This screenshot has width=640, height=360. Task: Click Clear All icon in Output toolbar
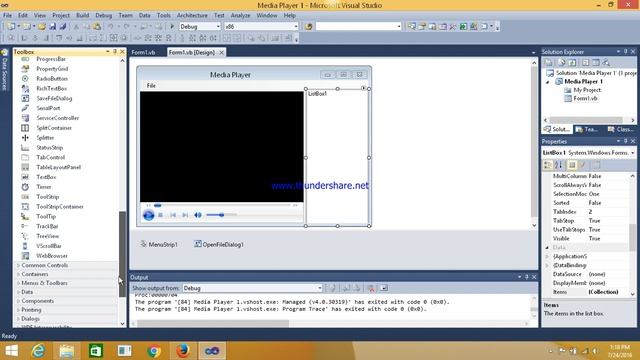click(x=371, y=288)
